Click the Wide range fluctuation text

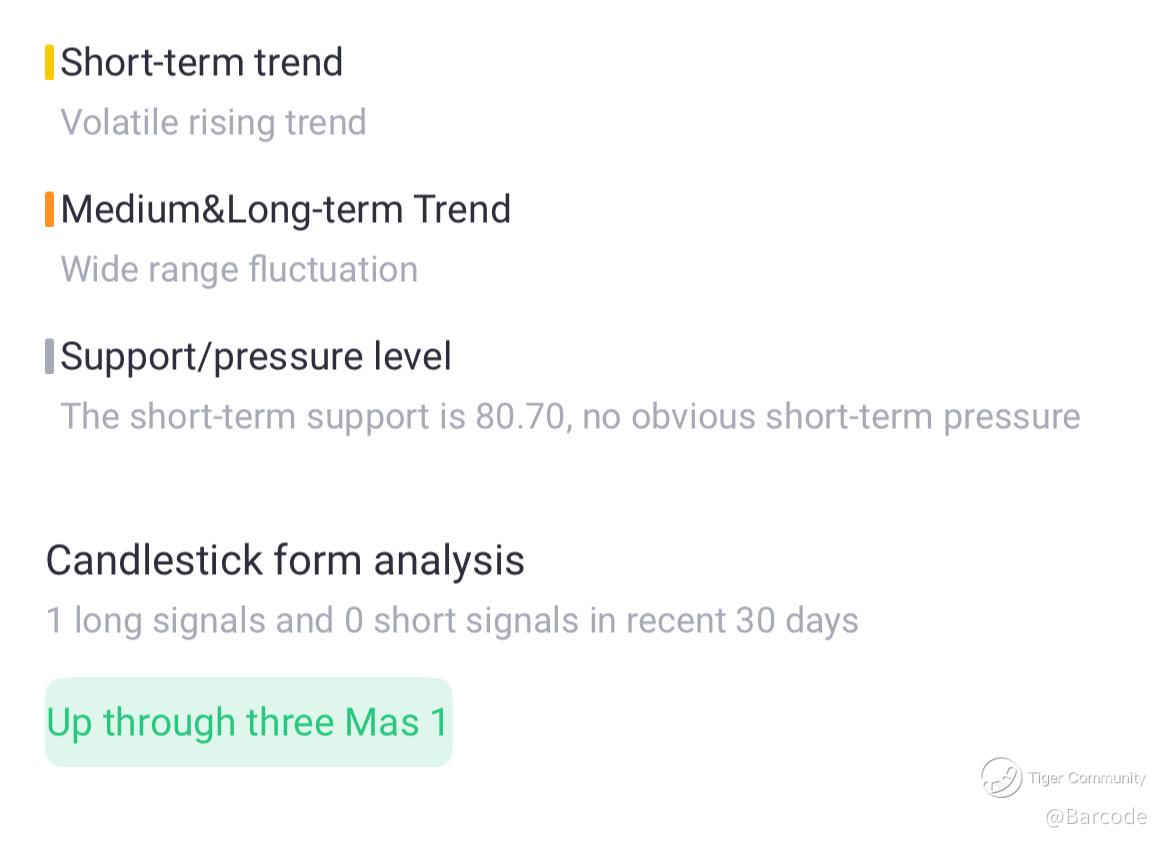tap(239, 269)
